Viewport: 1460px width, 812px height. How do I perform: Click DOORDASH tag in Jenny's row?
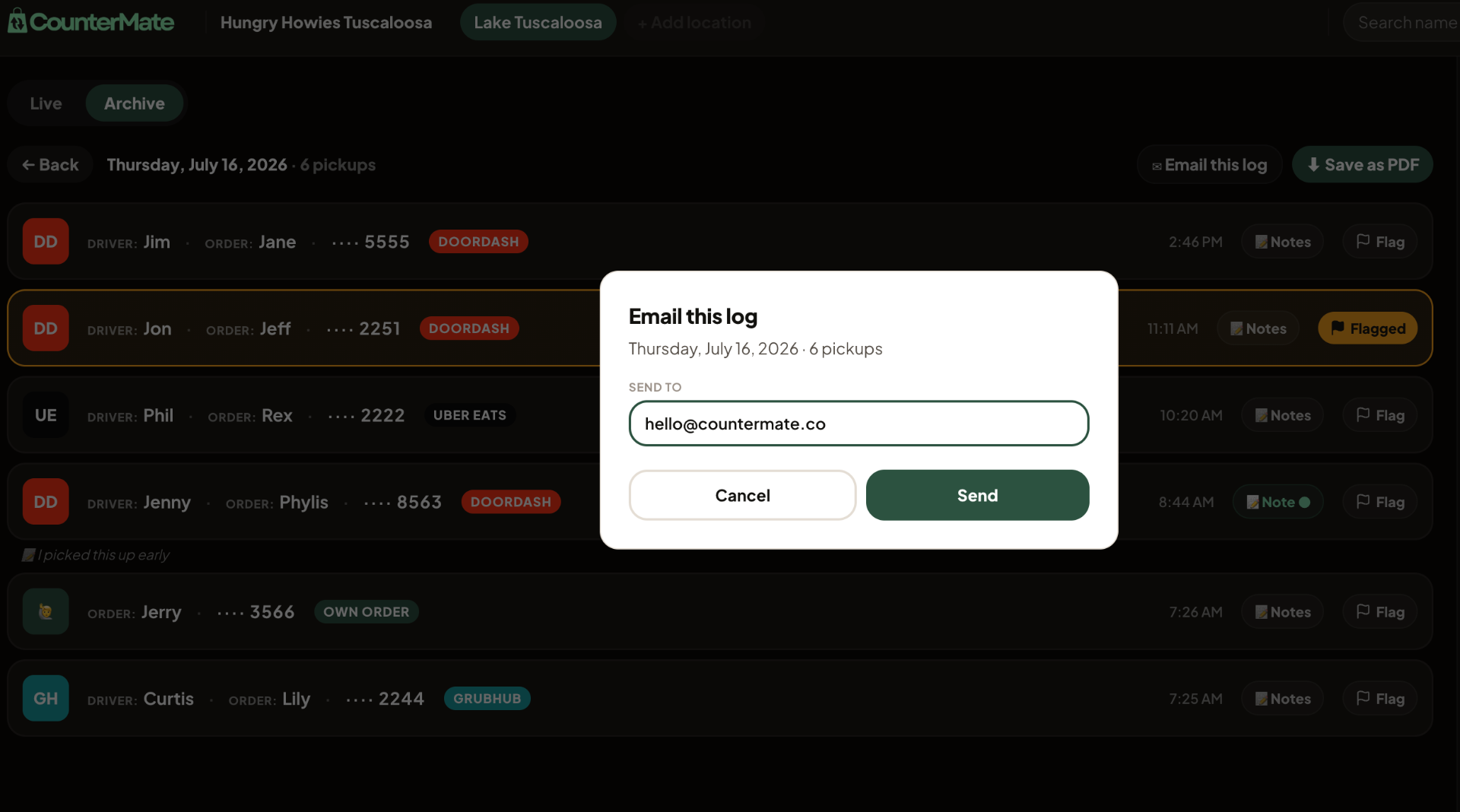click(x=511, y=502)
